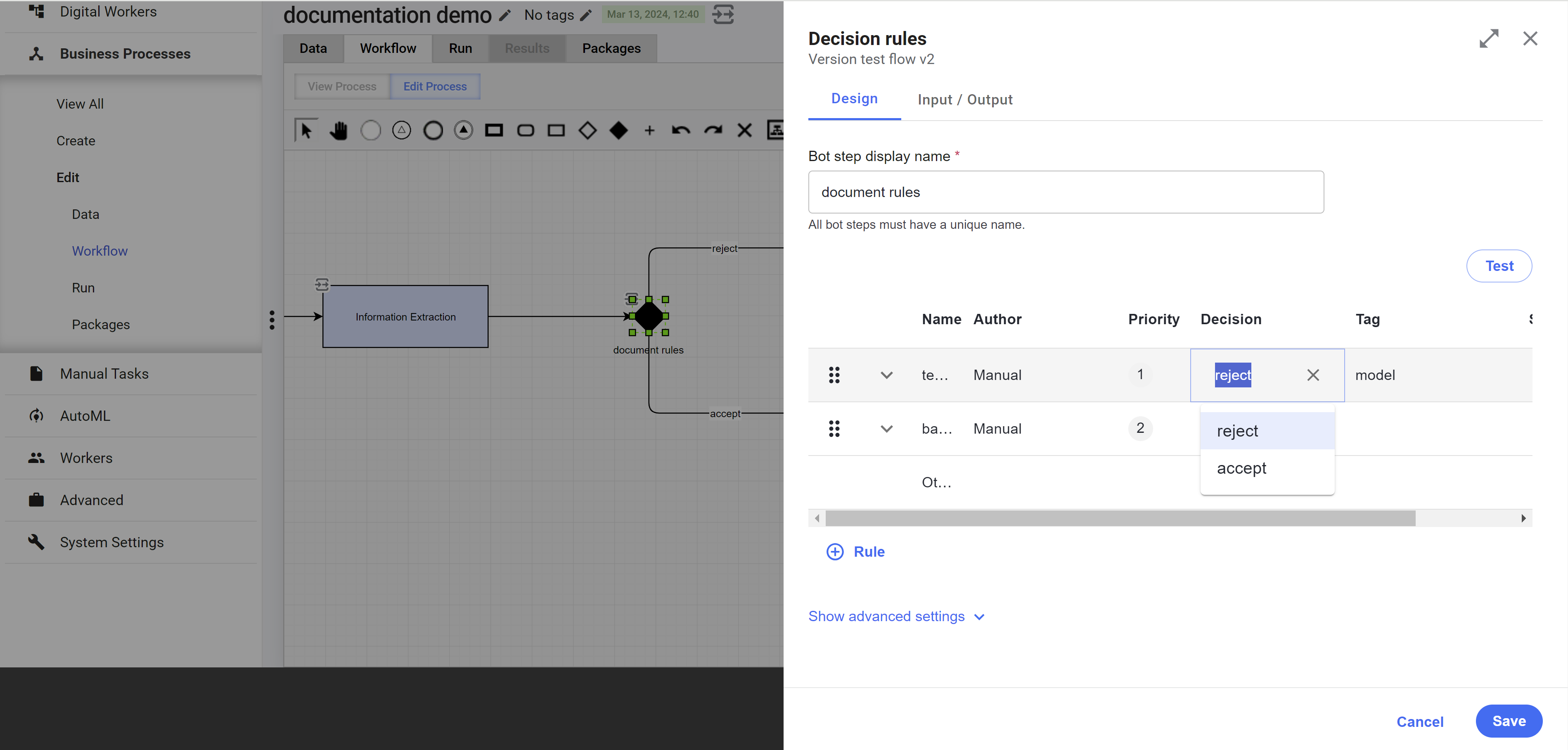Close the Decision rules panel
Image resolution: width=1568 pixels, height=750 pixels.
pos(1530,38)
